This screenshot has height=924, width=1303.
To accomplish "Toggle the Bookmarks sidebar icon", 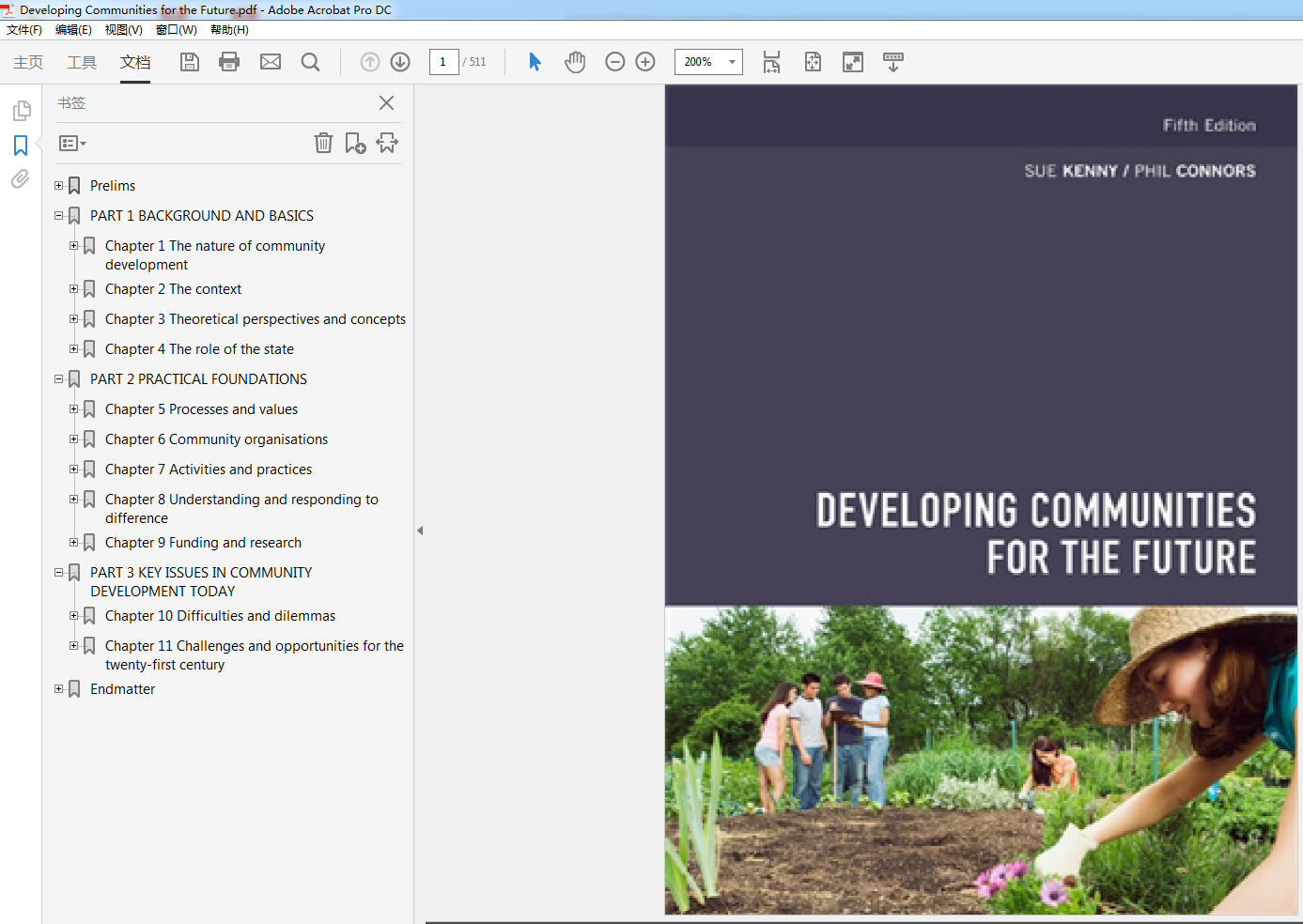I will tap(21, 146).
